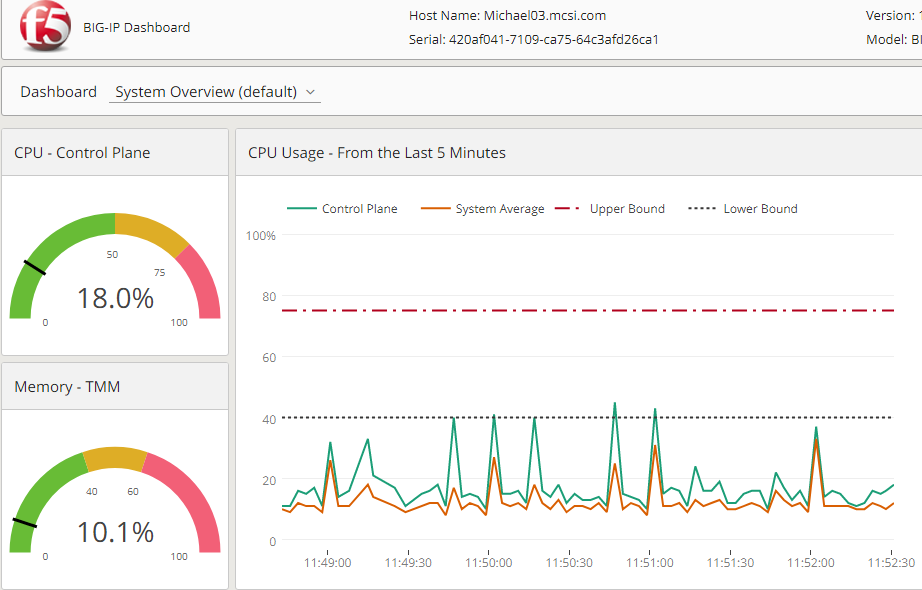Select the CPU - Control Plane panel header
The height and width of the screenshot is (590, 922).
82,153
